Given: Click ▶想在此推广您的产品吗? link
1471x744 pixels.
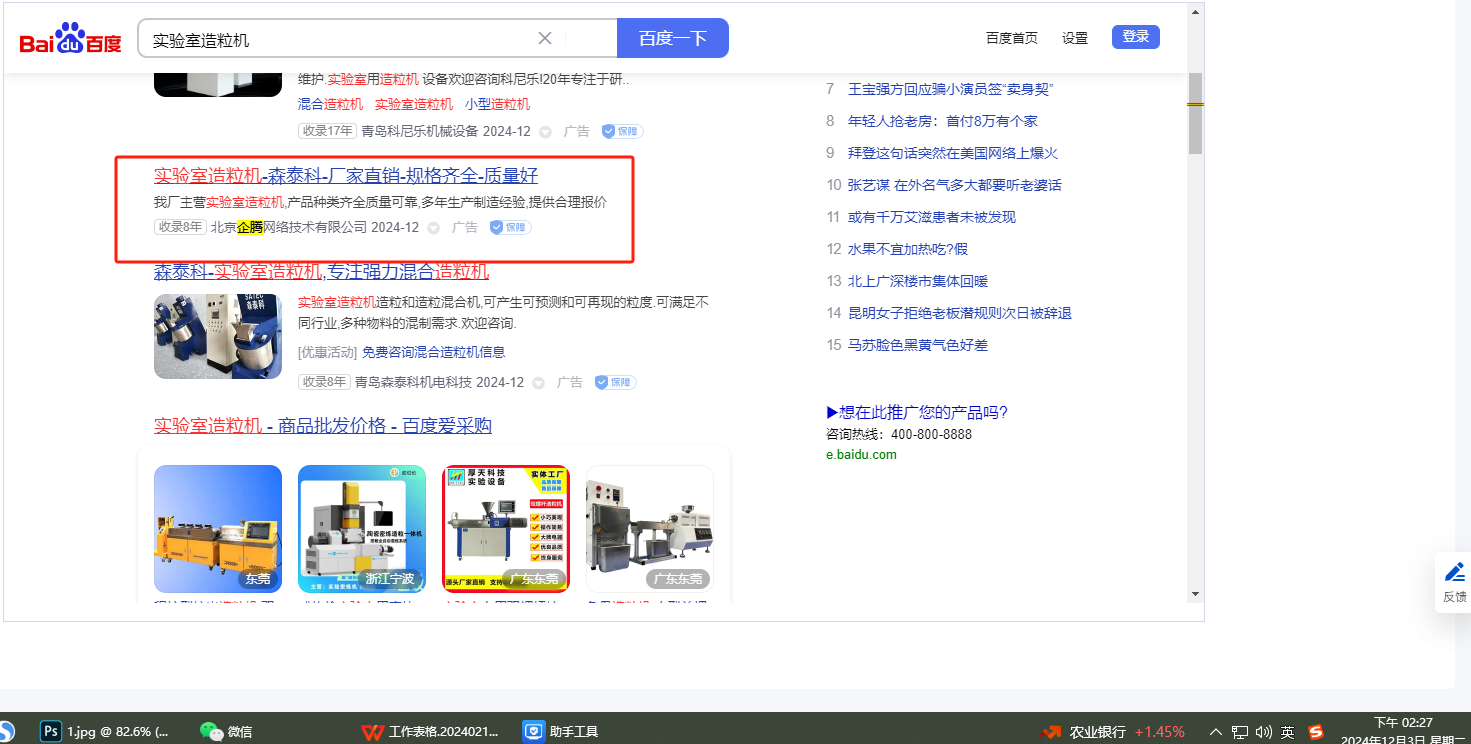Looking at the screenshot, I should pyautogui.click(x=917, y=412).
